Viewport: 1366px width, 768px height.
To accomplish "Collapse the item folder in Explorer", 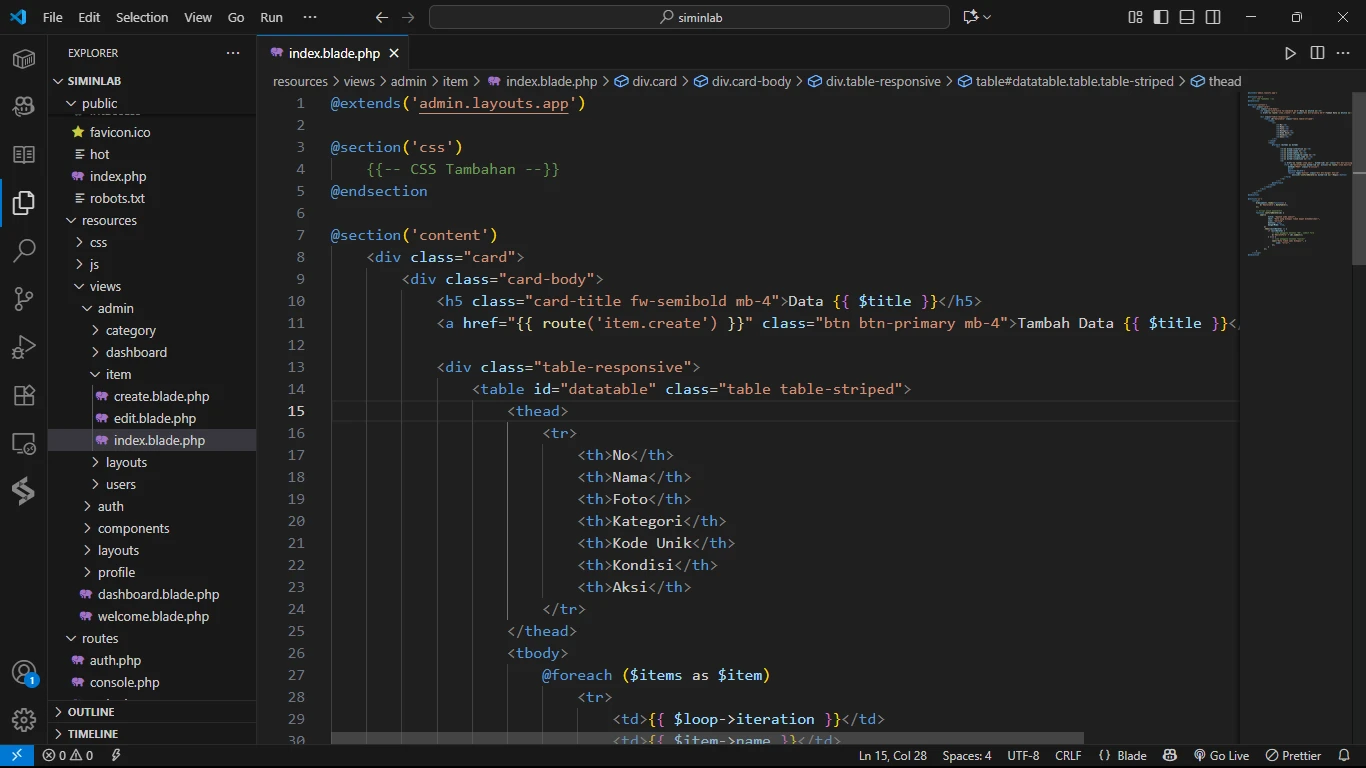I will pyautogui.click(x=118, y=374).
